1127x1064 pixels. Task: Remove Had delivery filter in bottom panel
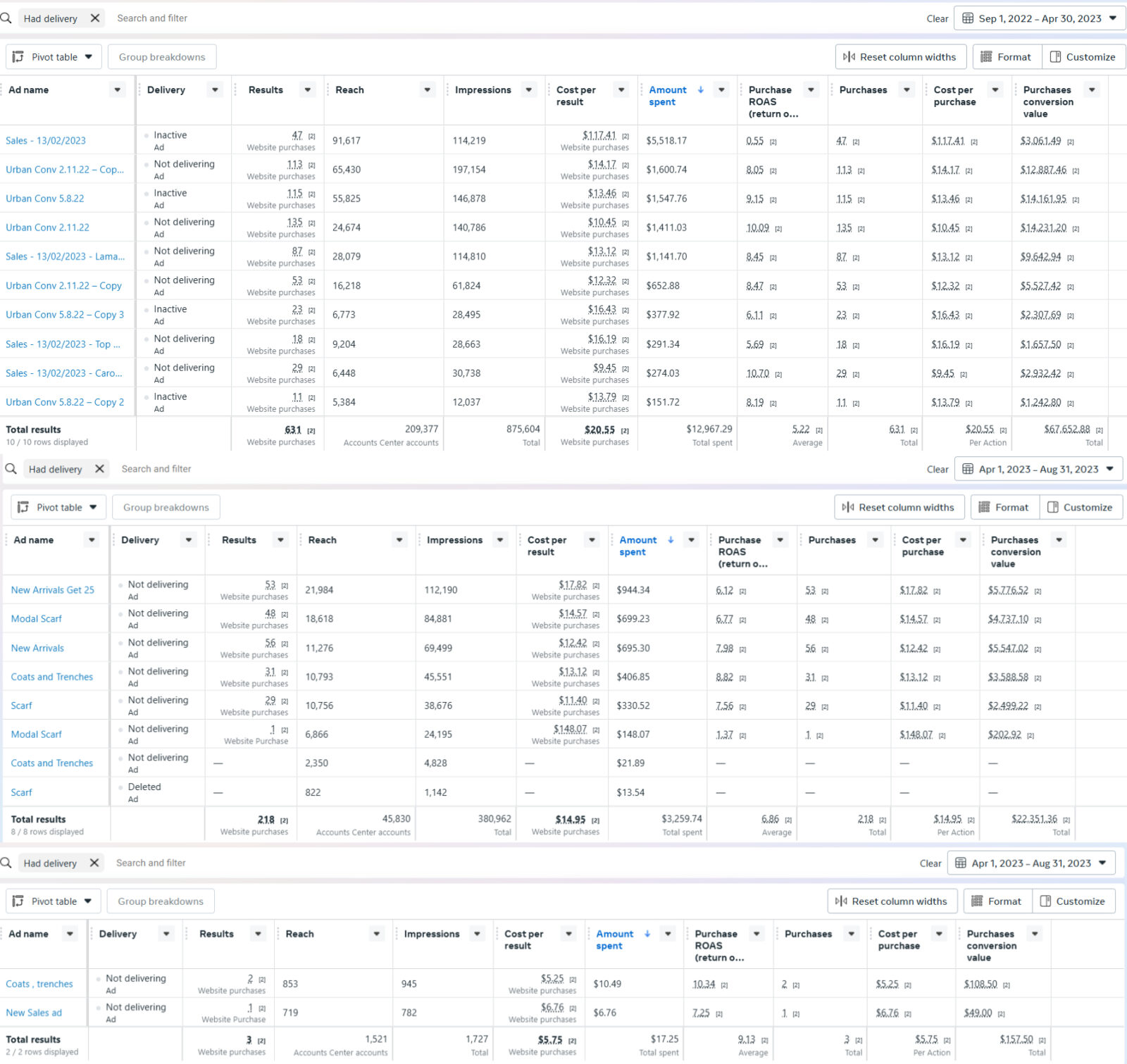[94, 863]
